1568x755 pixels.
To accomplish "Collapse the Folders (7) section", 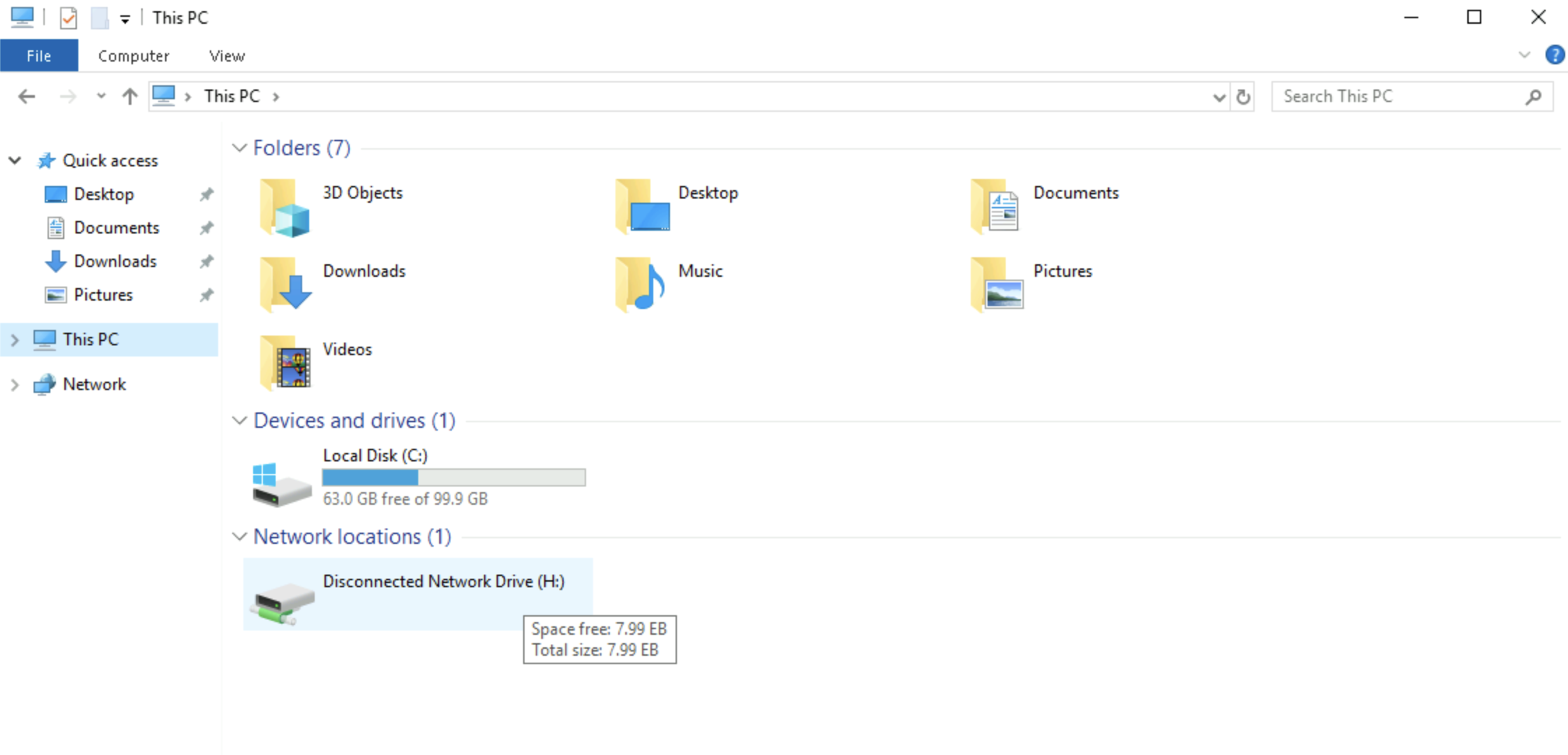I will (240, 148).
